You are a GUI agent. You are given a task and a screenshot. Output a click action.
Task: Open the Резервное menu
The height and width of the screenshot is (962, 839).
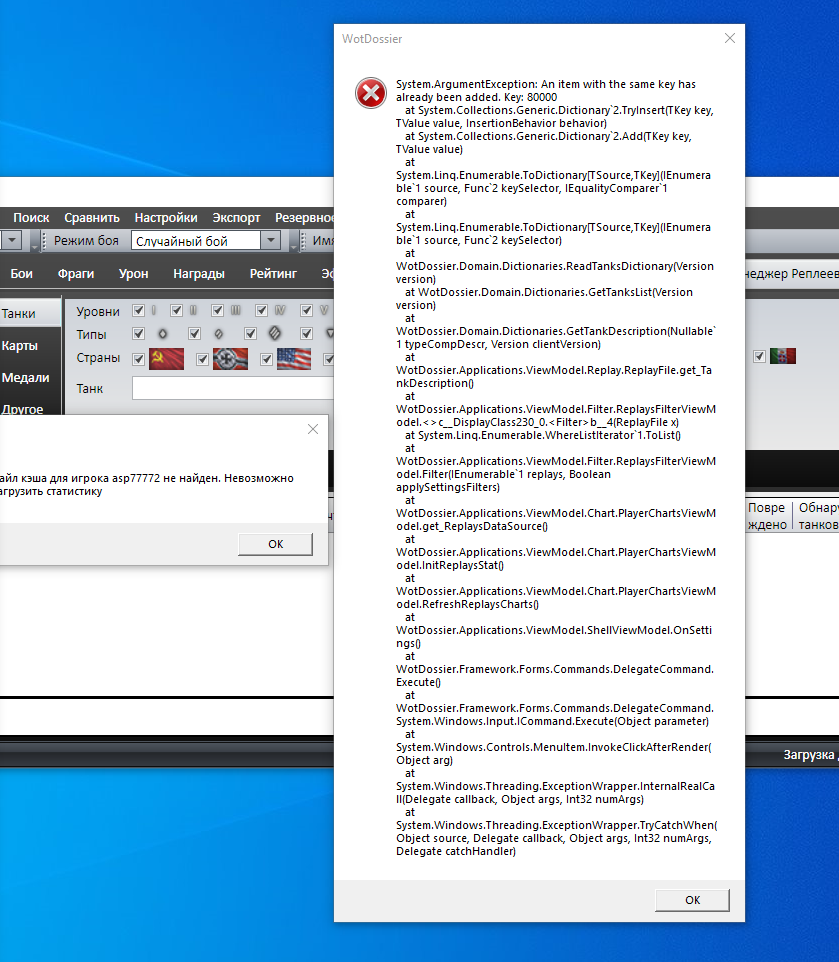point(304,218)
